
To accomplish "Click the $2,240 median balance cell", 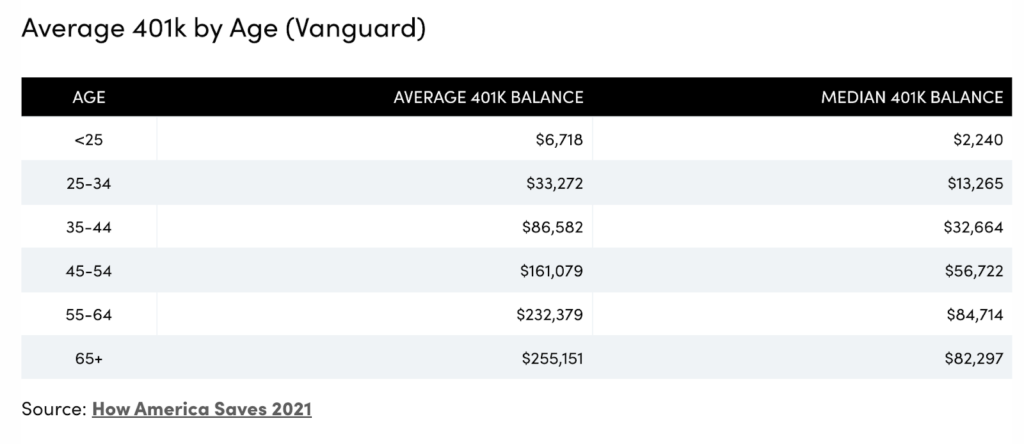I will (x=978, y=140).
